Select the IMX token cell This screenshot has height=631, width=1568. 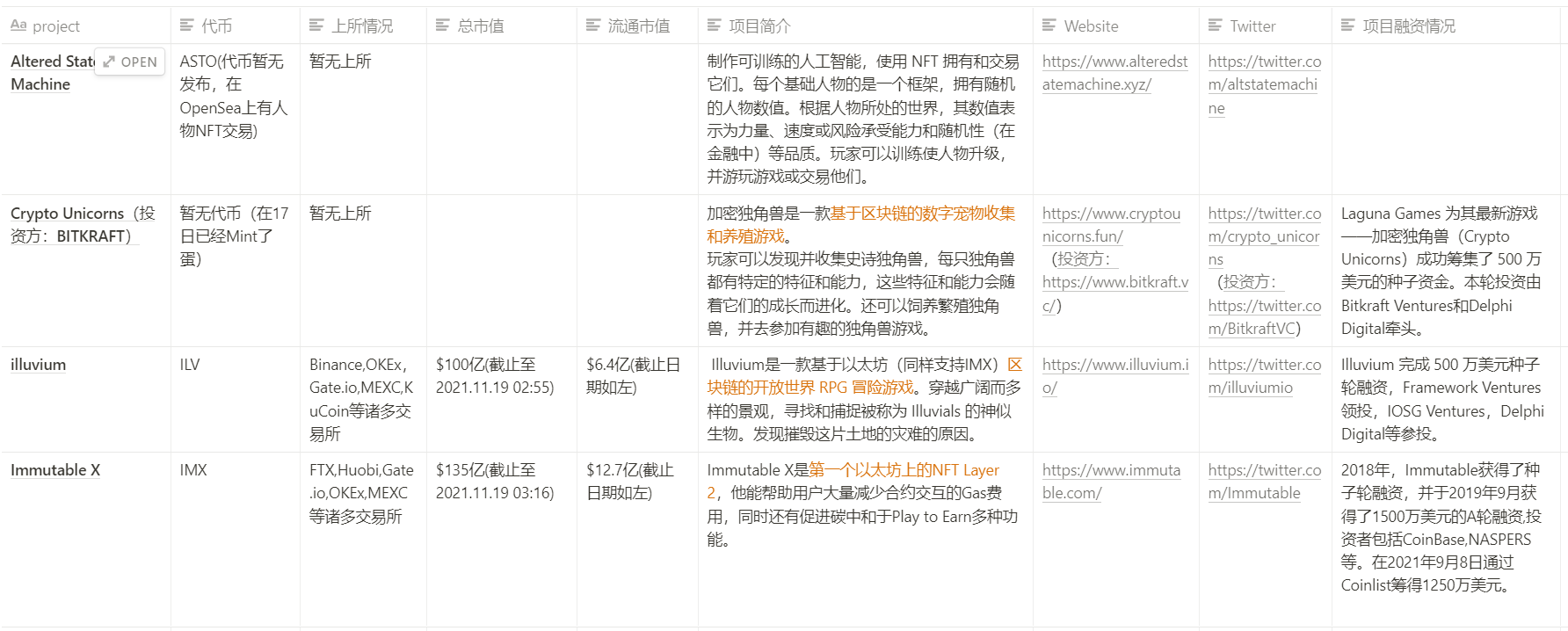pyautogui.click(x=236, y=540)
